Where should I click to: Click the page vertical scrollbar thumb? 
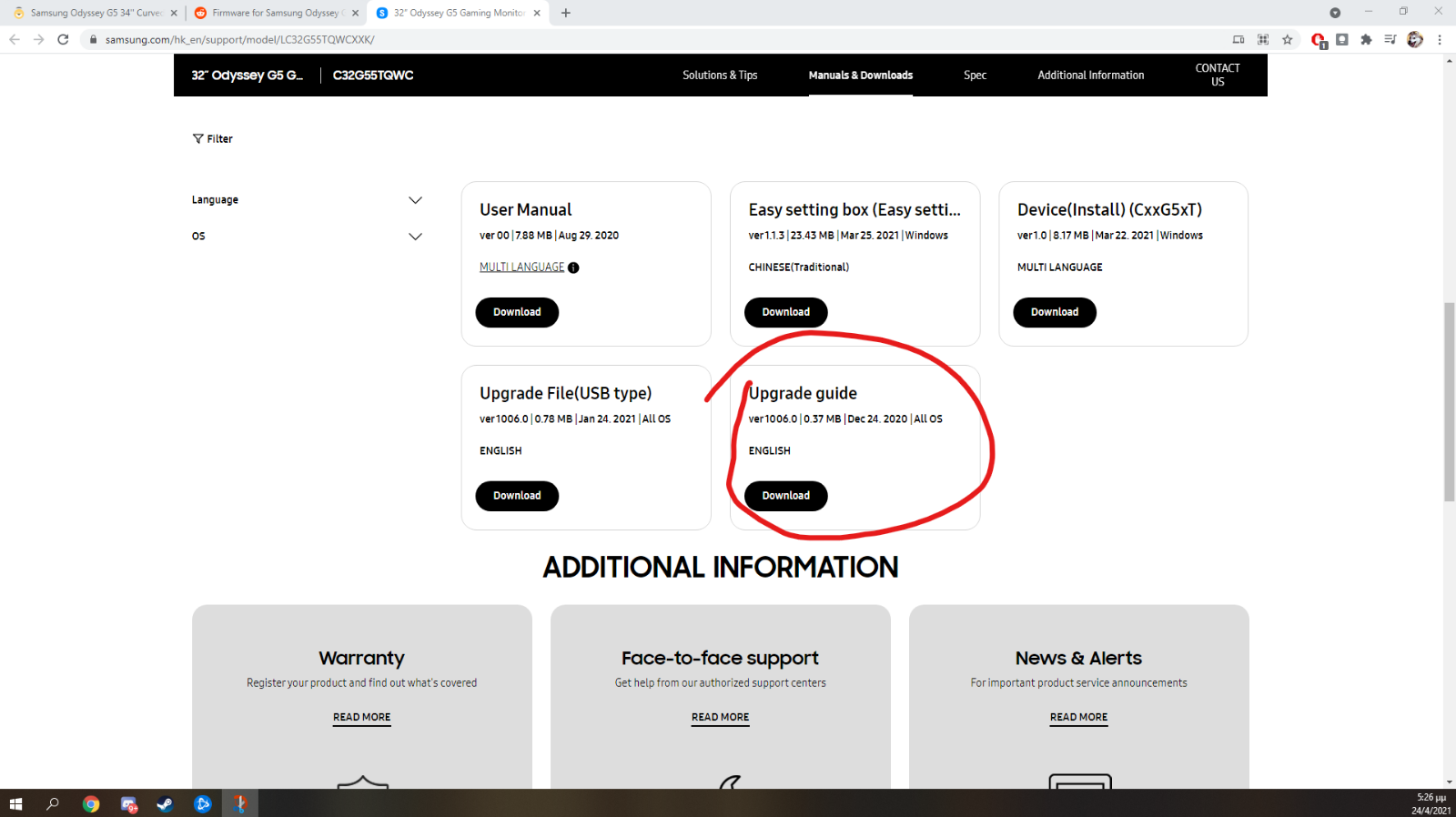tap(1449, 401)
